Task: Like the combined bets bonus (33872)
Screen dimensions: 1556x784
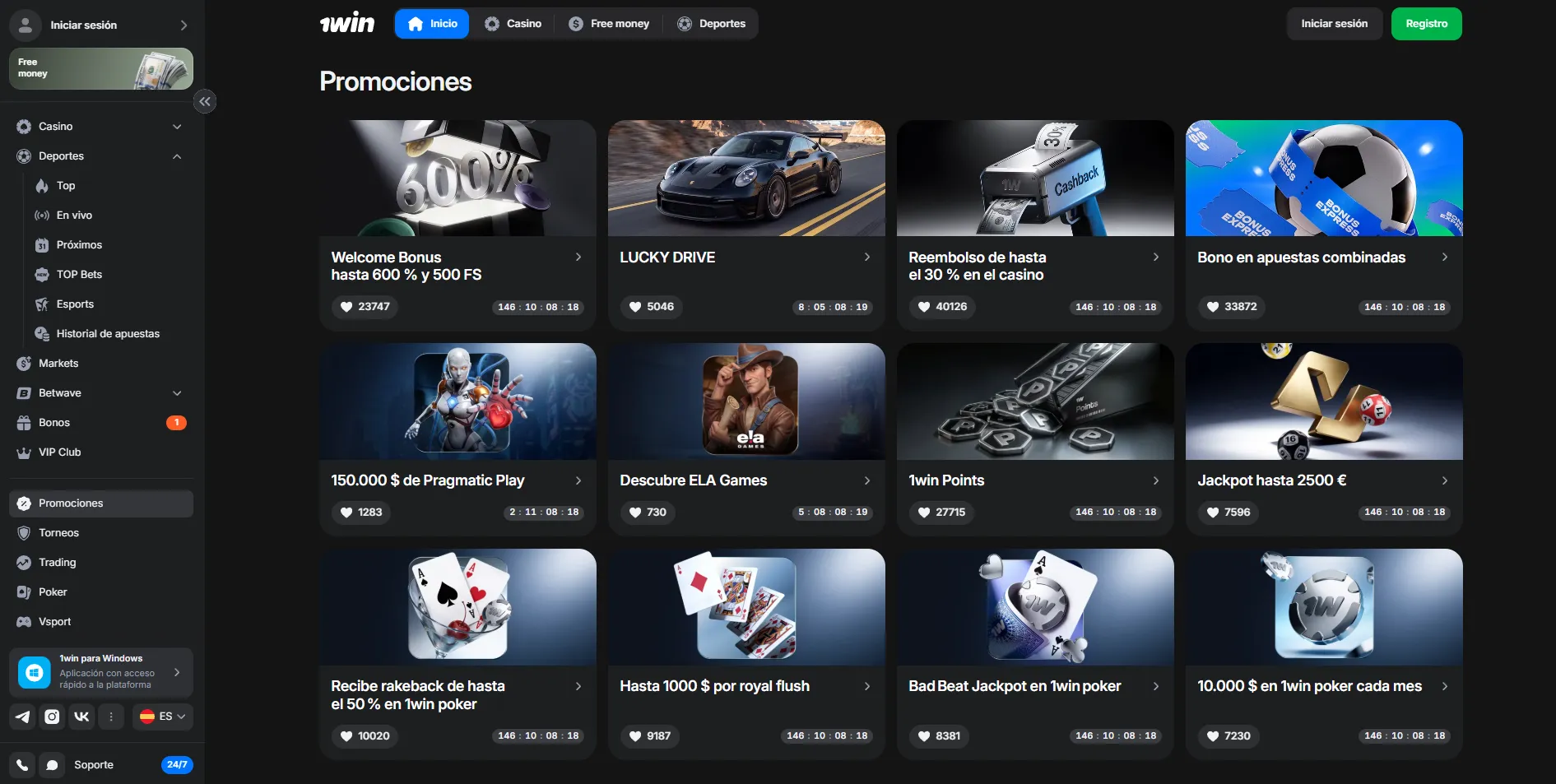Action: [1232, 307]
